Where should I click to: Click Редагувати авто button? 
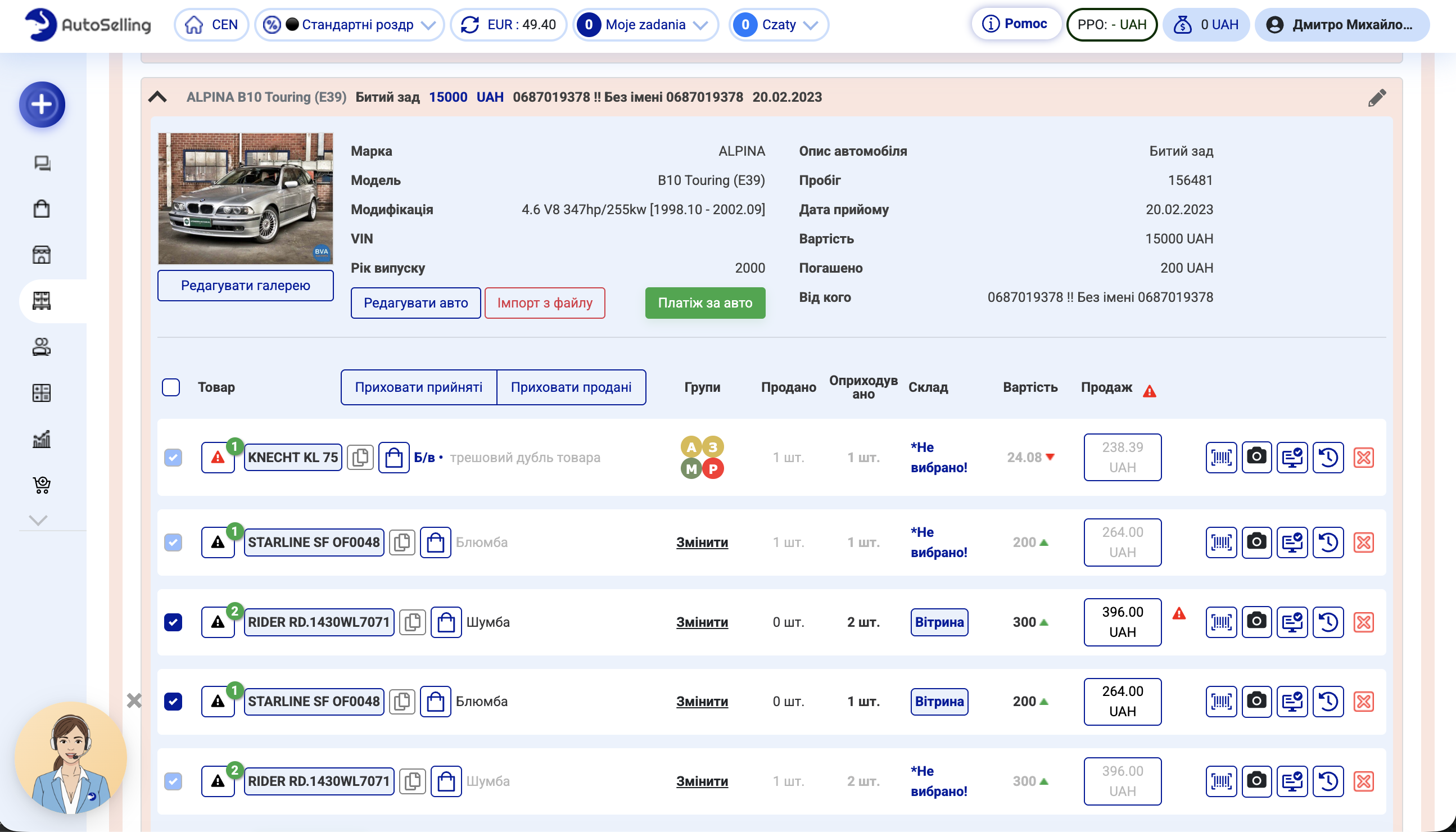click(415, 303)
